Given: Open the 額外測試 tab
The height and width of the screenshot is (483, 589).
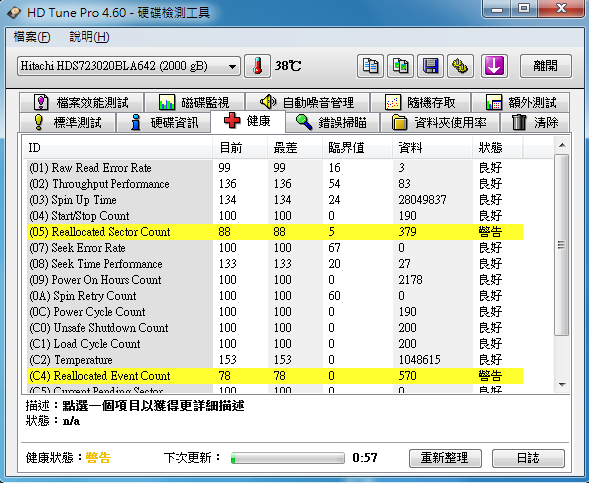Looking at the screenshot, I should pyautogui.click(x=520, y=102).
